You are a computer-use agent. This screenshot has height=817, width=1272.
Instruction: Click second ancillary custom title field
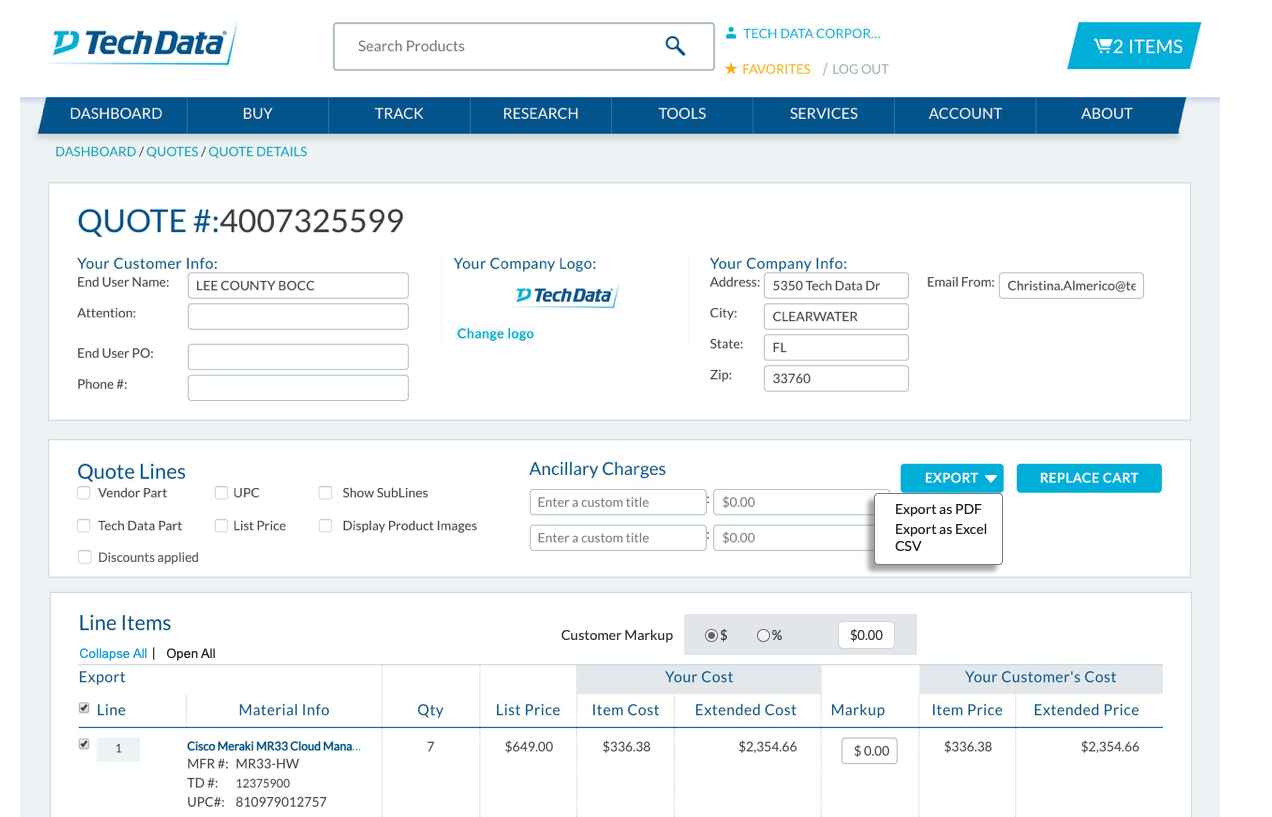618,538
